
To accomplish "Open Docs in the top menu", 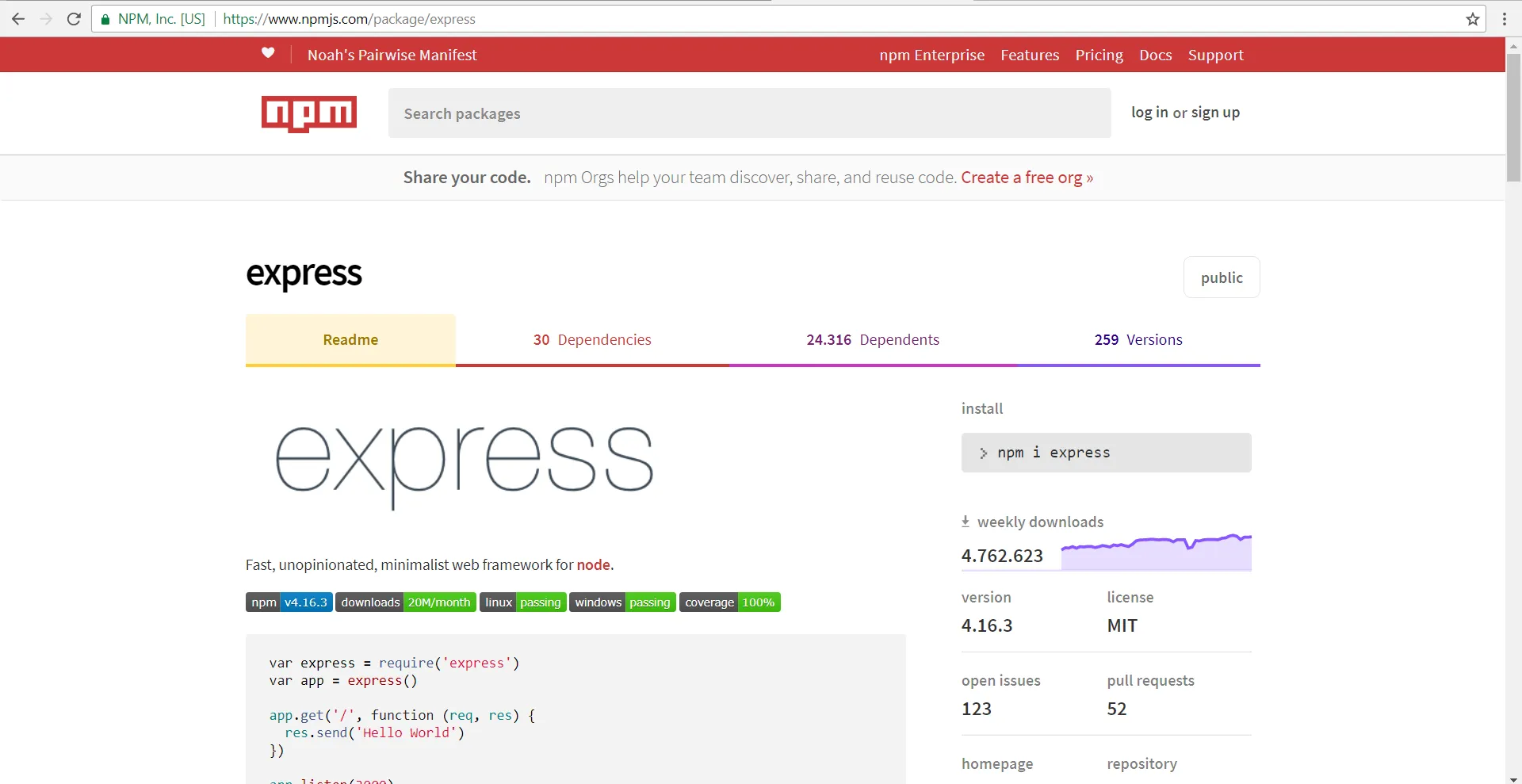I will pos(1156,55).
